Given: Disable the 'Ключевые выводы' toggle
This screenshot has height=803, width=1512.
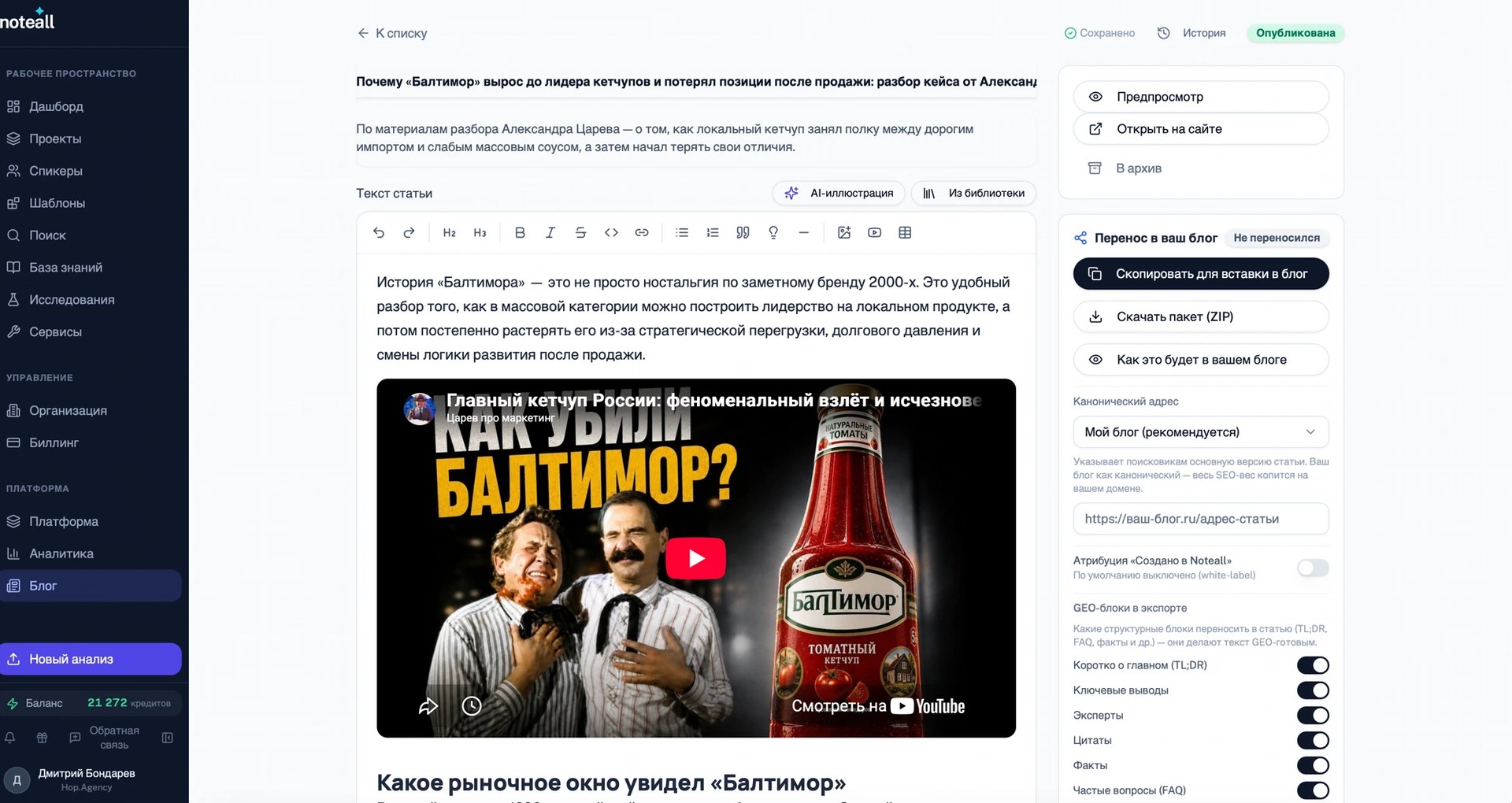Looking at the screenshot, I should pos(1313,690).
